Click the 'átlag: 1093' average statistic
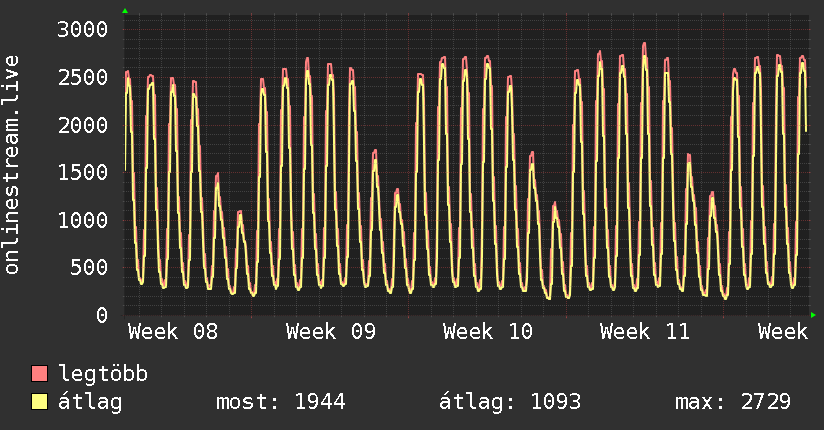824x430 pixels. click(x=510, y=402)
